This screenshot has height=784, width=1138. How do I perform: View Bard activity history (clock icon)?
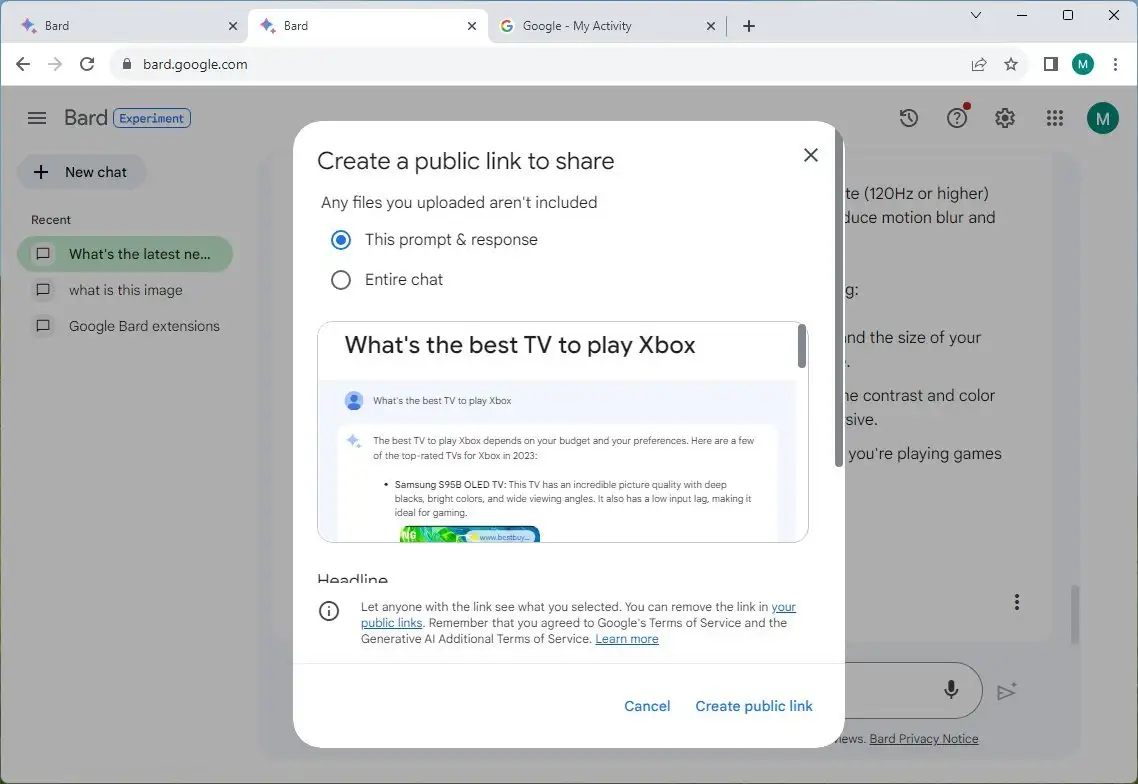coord(908,117)
